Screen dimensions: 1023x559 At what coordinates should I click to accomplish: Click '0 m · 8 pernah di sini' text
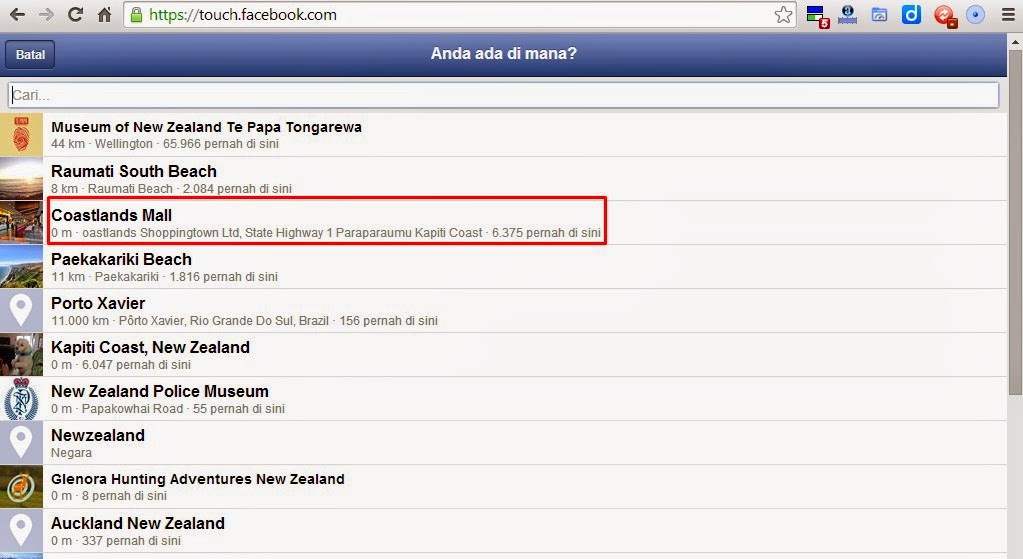click(109, 496)
